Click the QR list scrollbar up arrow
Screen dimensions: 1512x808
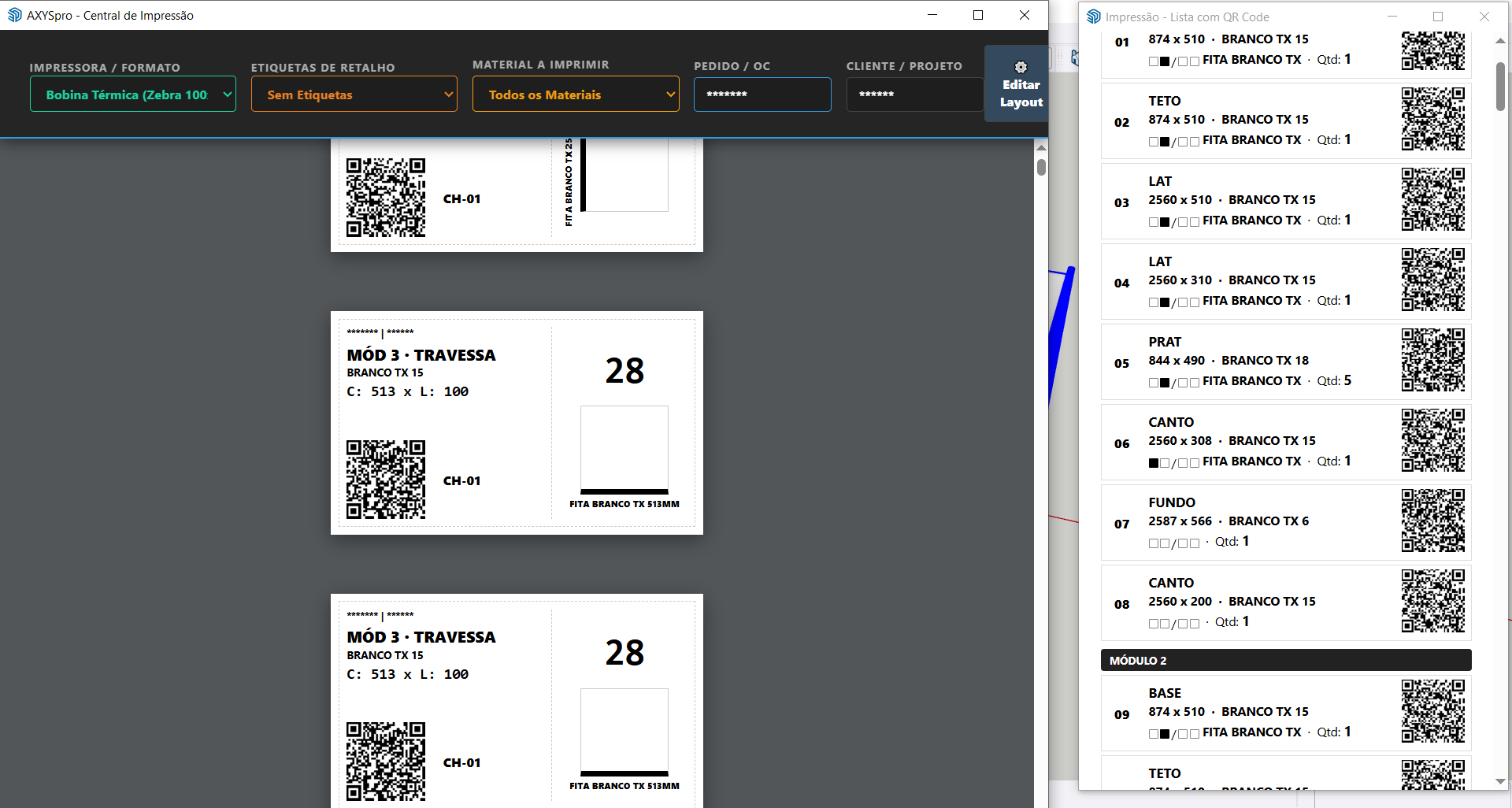click(1500, 41)
